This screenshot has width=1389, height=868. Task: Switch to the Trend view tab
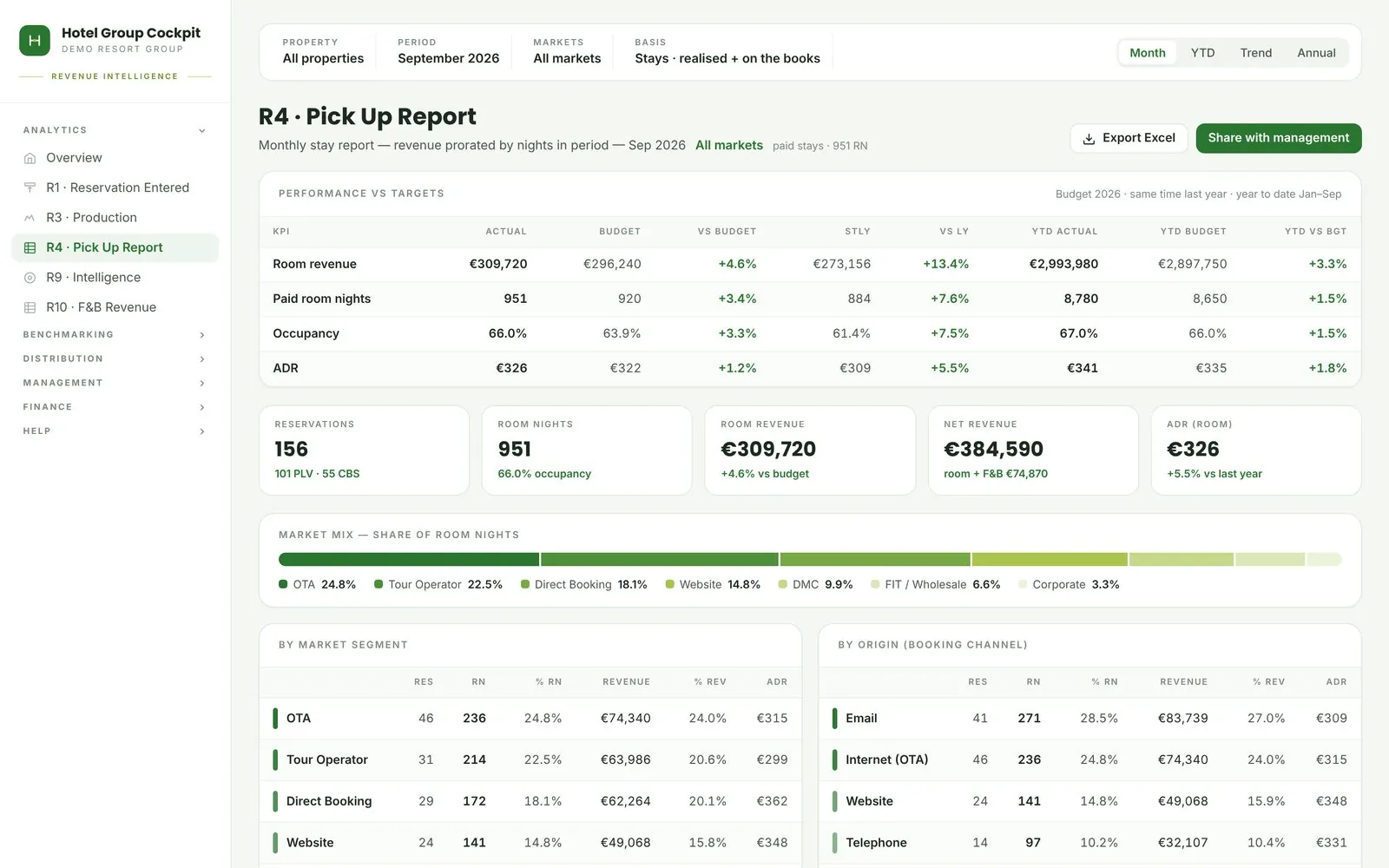click(1255, 53)
